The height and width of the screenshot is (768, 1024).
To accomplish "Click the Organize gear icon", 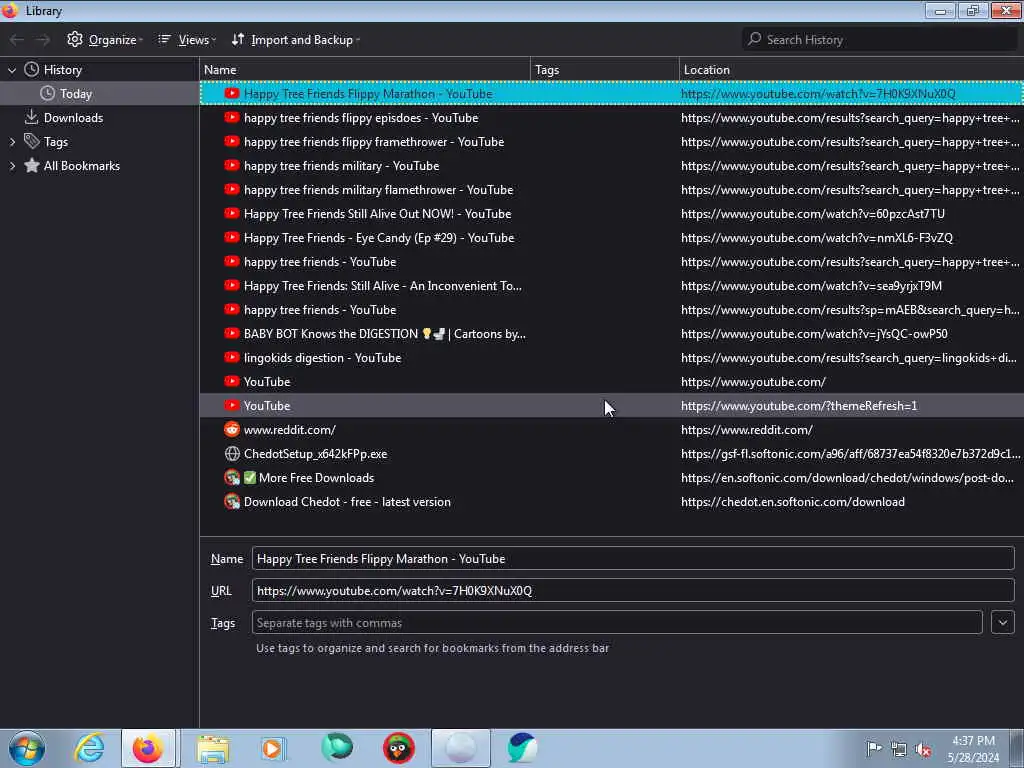I will (x=75, y=39).
